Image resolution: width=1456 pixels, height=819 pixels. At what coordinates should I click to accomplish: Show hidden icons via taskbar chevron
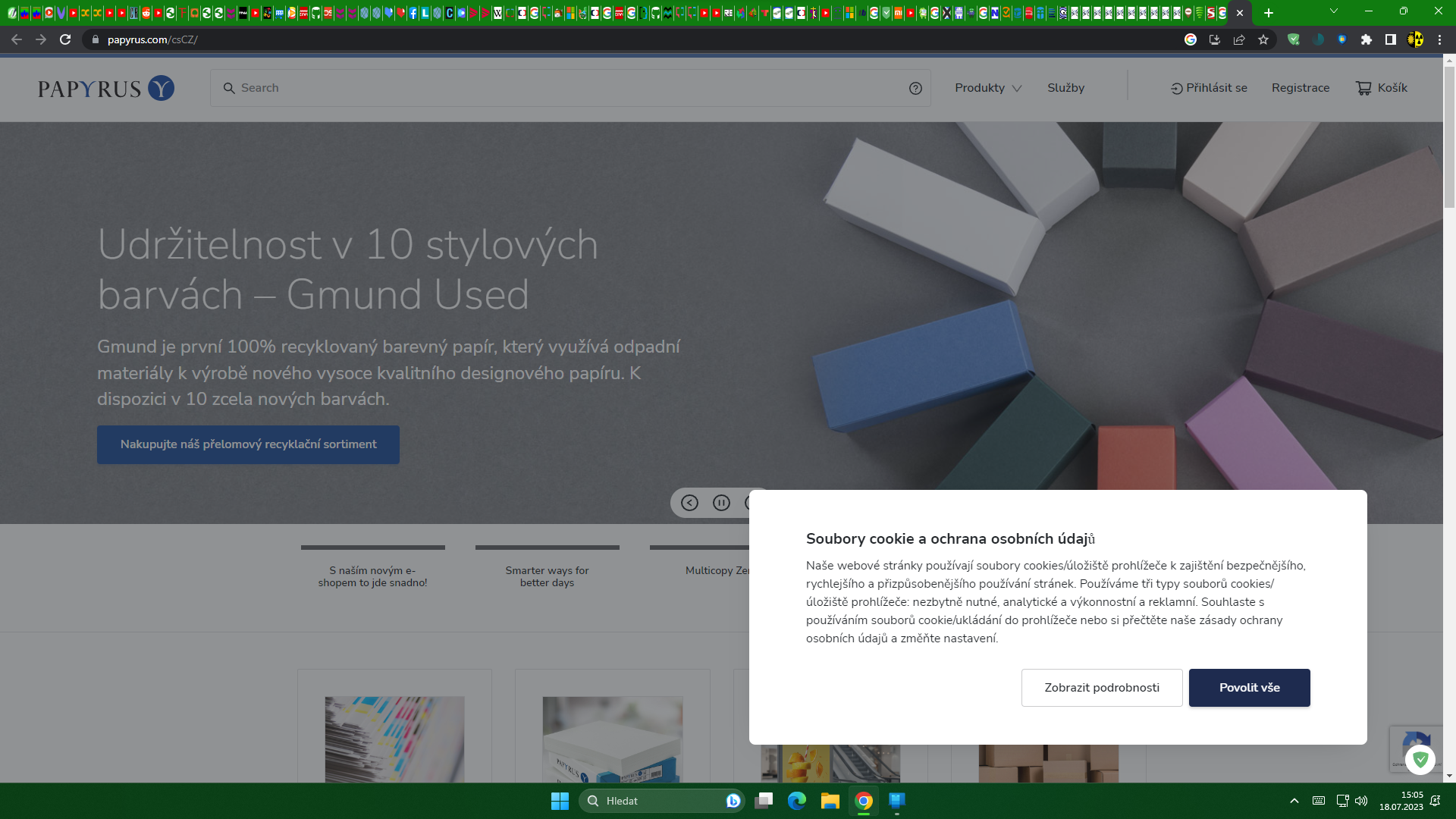coord(1294,801)
